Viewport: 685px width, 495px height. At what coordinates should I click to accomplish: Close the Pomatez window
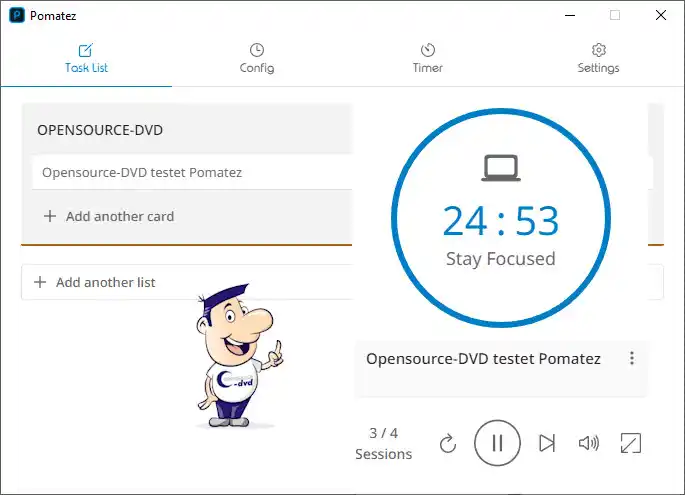(661, 15)
